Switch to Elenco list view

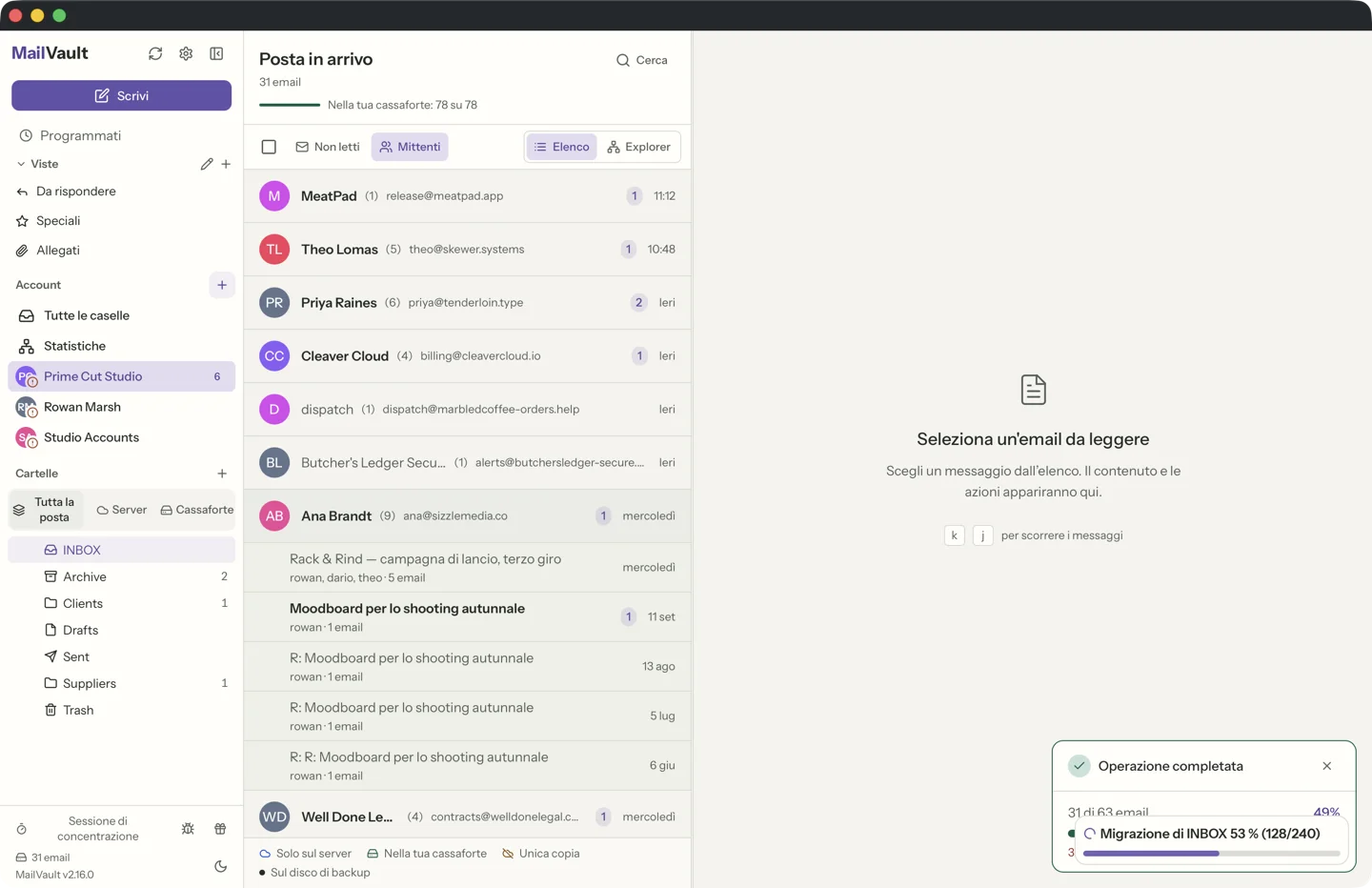(562, 147)
